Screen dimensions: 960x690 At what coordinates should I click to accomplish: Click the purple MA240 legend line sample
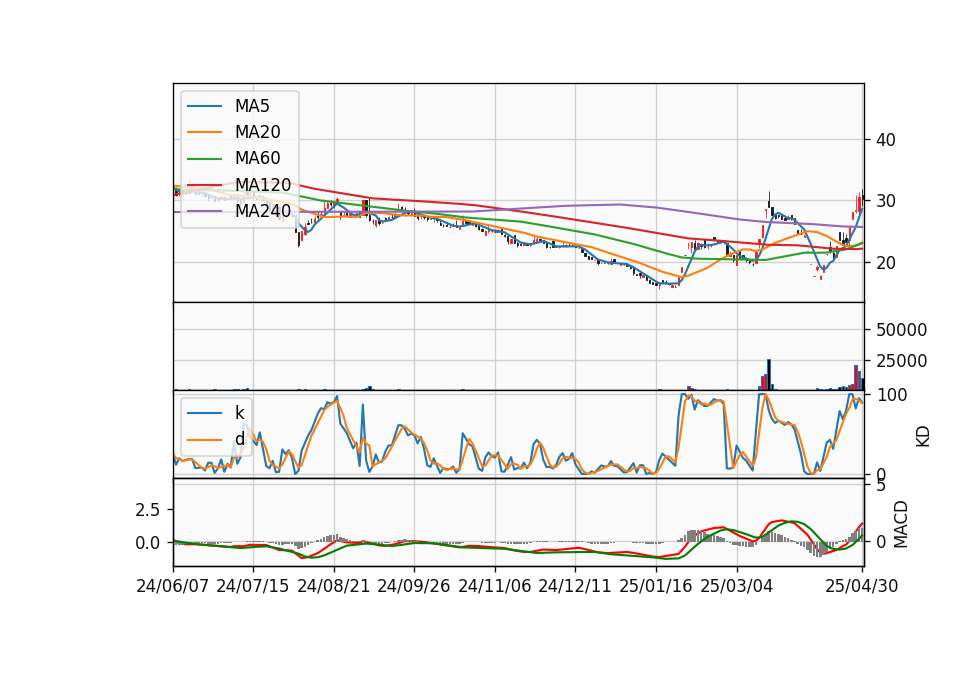point(204,211)
